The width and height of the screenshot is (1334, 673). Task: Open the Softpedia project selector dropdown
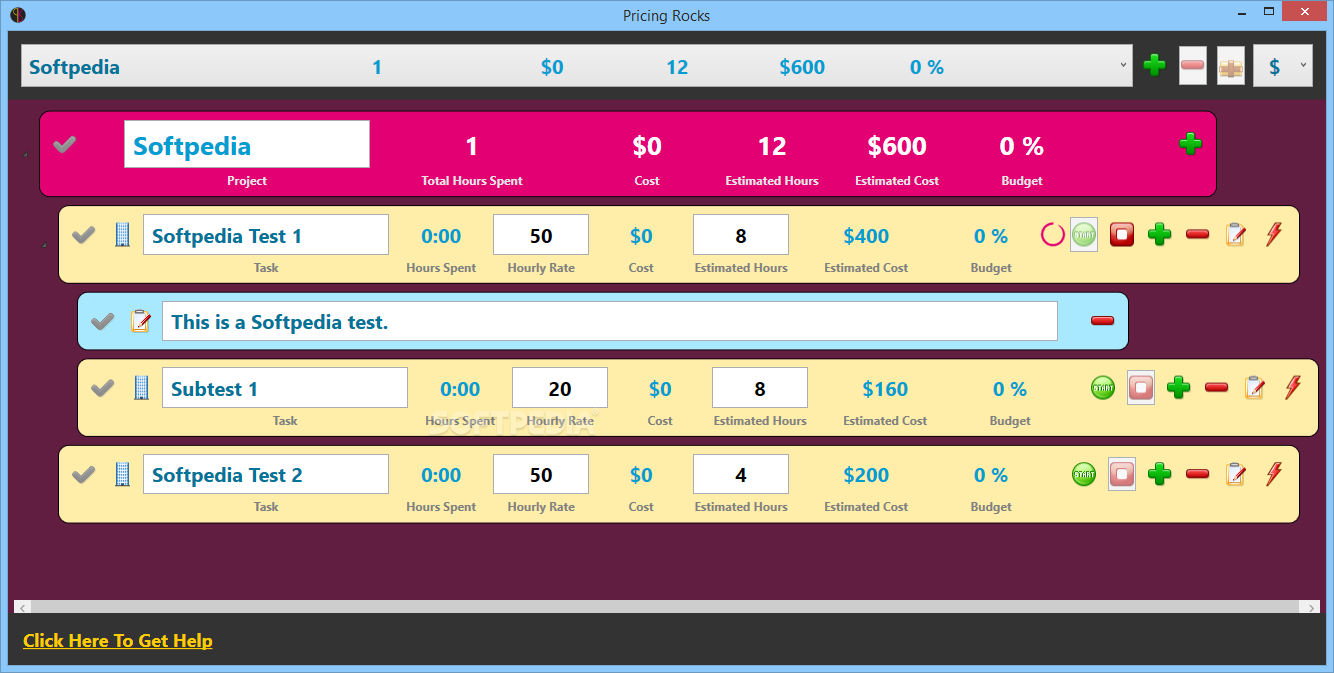[x=577, y=66]
